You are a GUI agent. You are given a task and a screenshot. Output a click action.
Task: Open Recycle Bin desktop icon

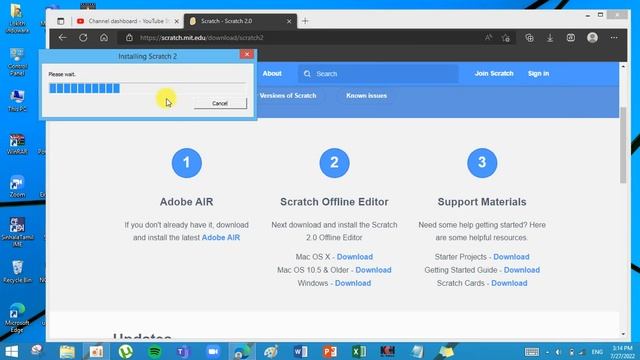pyautogui.click(x=17, y=272)
